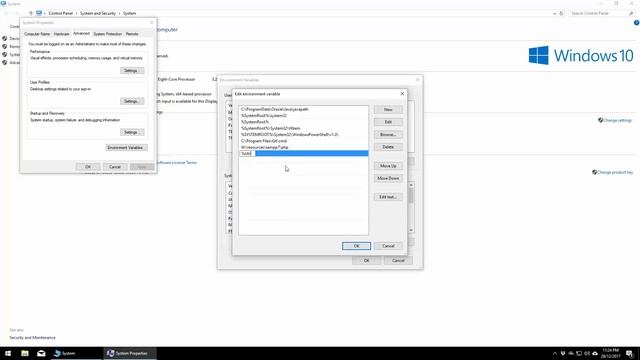Click Cancel in Environment Variables dialog

(398, 260)
